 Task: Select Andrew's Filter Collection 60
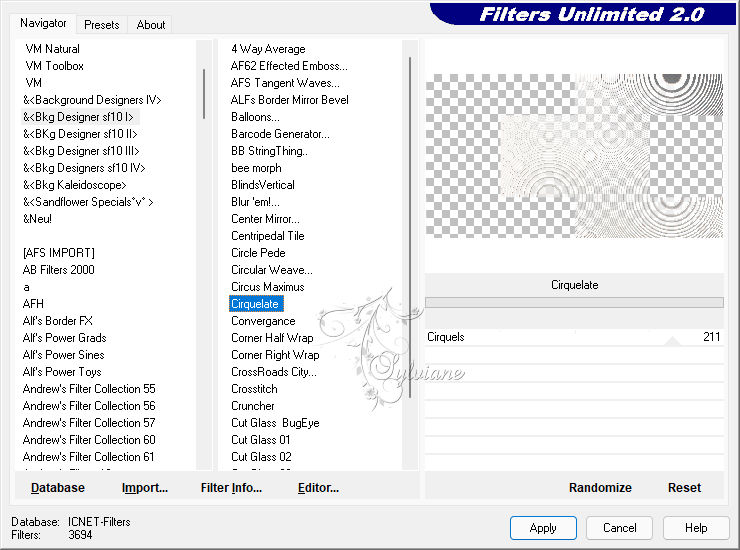click(89, 440)
